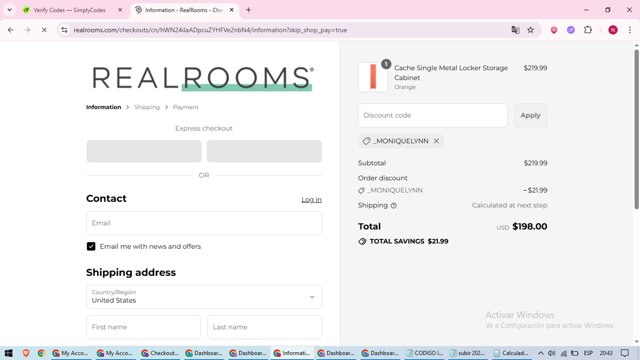Open Brave browser from taskbar
The width and height of the screenshot is (640, 360).
tap(26, 353)
